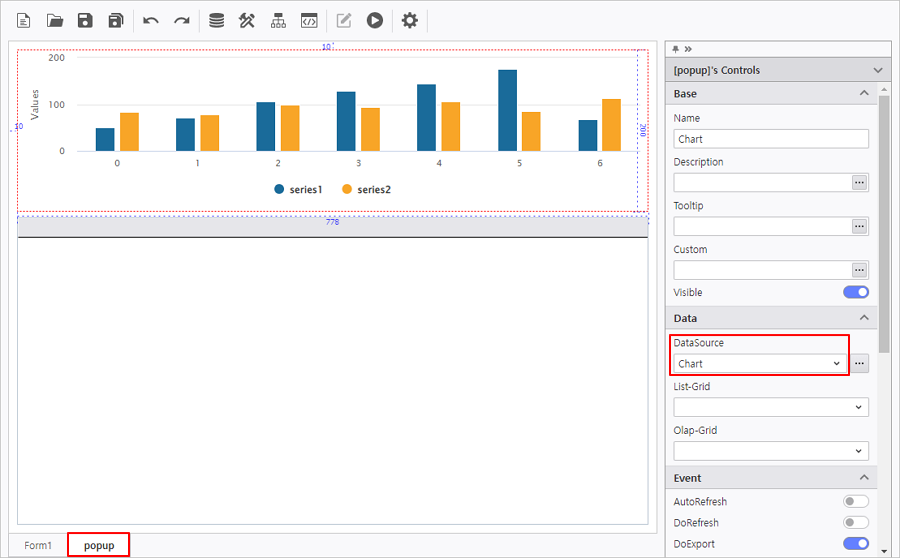Open the database stack icon
This screenshot has width=900, height=558.
tap(216, 20)
